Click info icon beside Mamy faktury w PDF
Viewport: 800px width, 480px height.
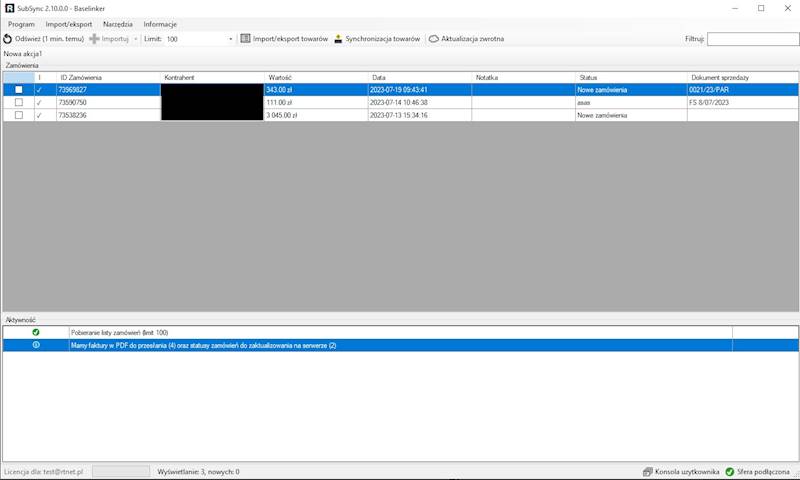pos(36,345)
